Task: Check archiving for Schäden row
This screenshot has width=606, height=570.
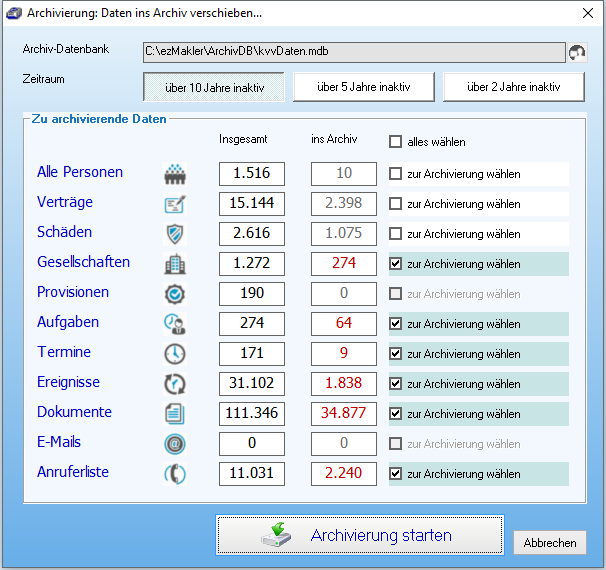Action: click(396, 234)
